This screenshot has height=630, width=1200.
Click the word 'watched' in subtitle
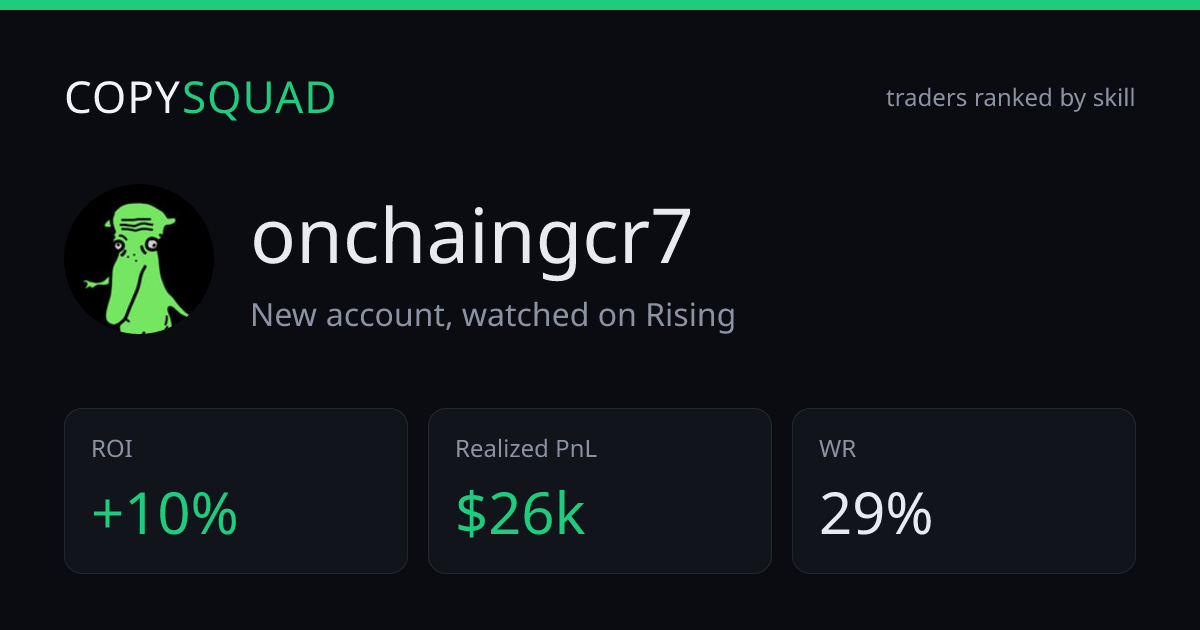point(525,315)
